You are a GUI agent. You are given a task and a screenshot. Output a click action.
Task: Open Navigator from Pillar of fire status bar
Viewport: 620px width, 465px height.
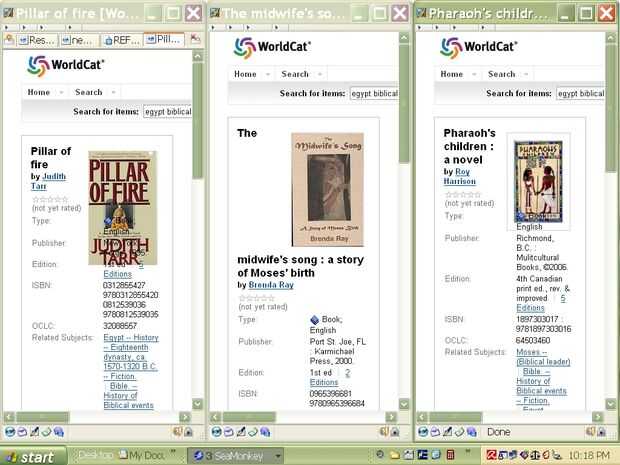tap(10, 432)
